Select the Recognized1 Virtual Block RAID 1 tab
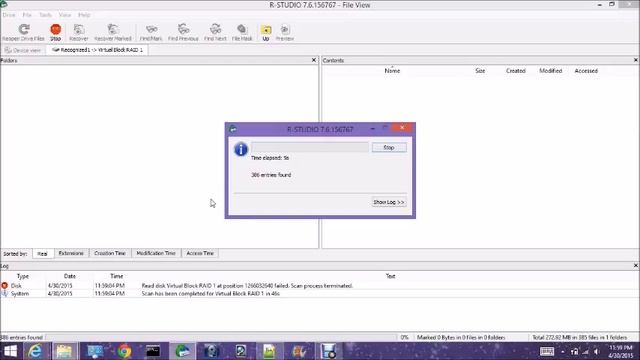The height and width of the screenshot is (360, 640). (x=98, y=50)
